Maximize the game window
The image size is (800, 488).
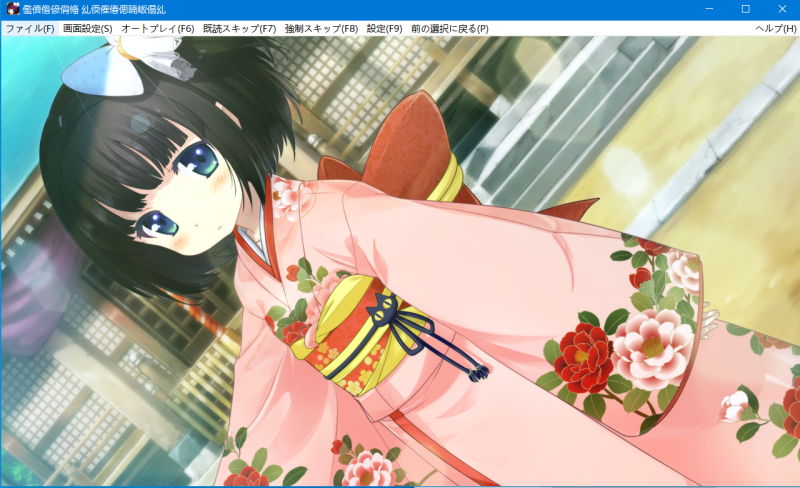(745, 9)
